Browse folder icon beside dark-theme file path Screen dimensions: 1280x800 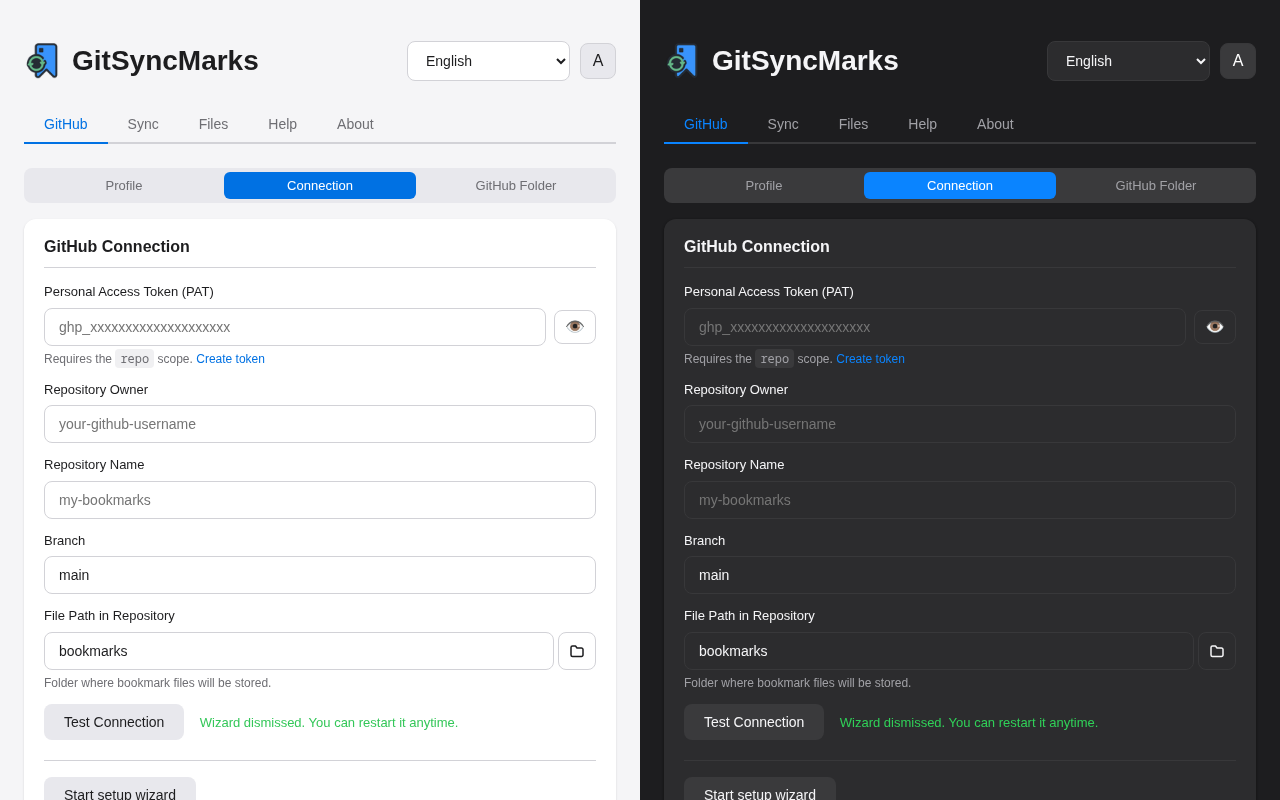coord(1217,651)
